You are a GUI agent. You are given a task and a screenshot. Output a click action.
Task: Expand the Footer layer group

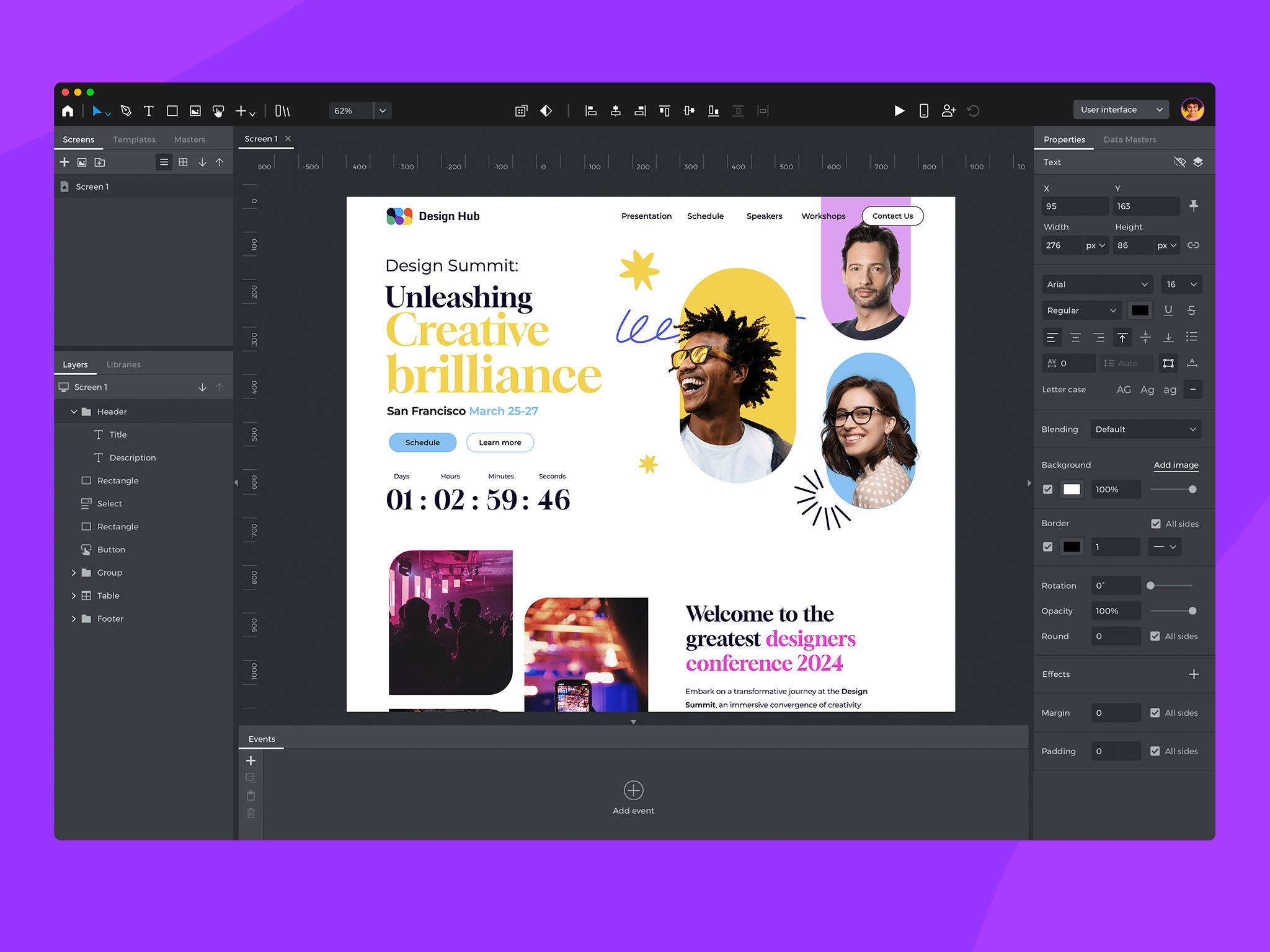pyautogui.click(x=74, y=619)
